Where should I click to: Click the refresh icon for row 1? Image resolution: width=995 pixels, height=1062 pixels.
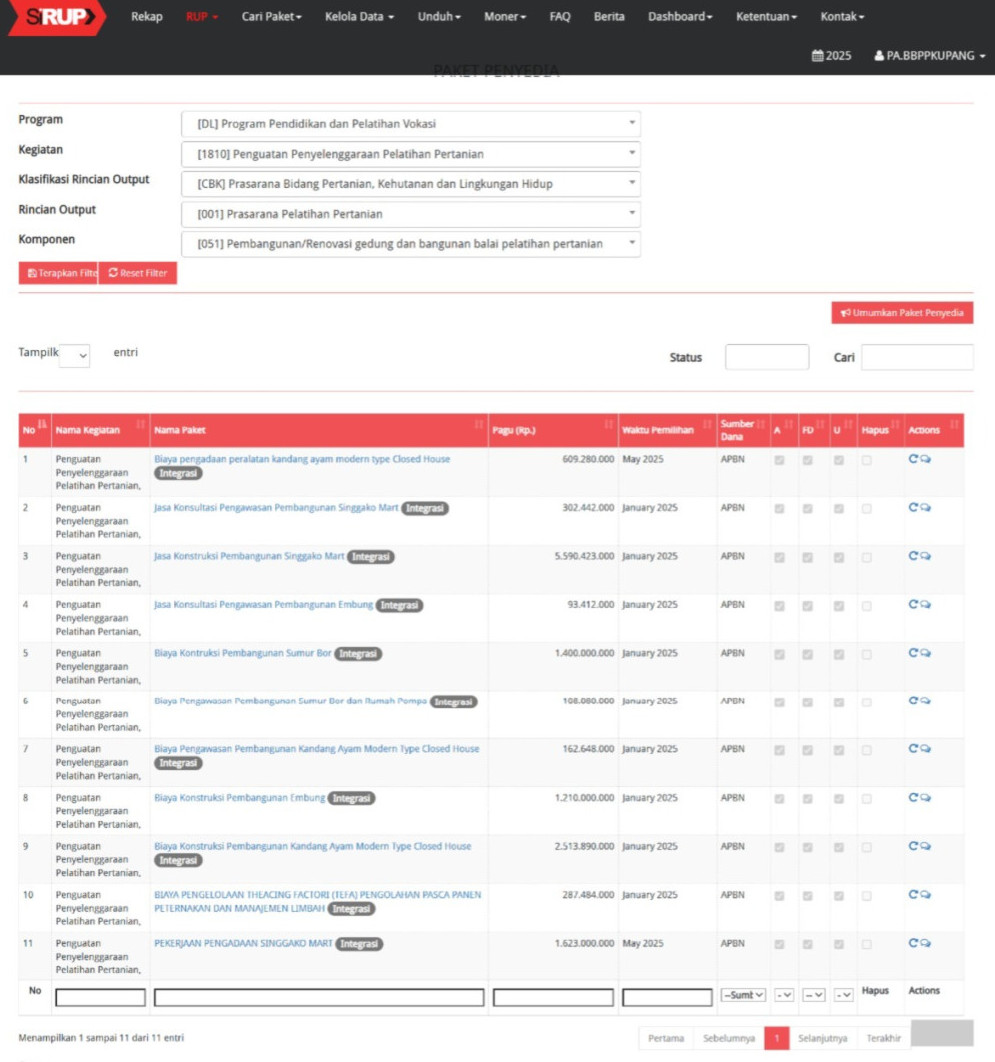pyautogui.click(x=913, y=459)
